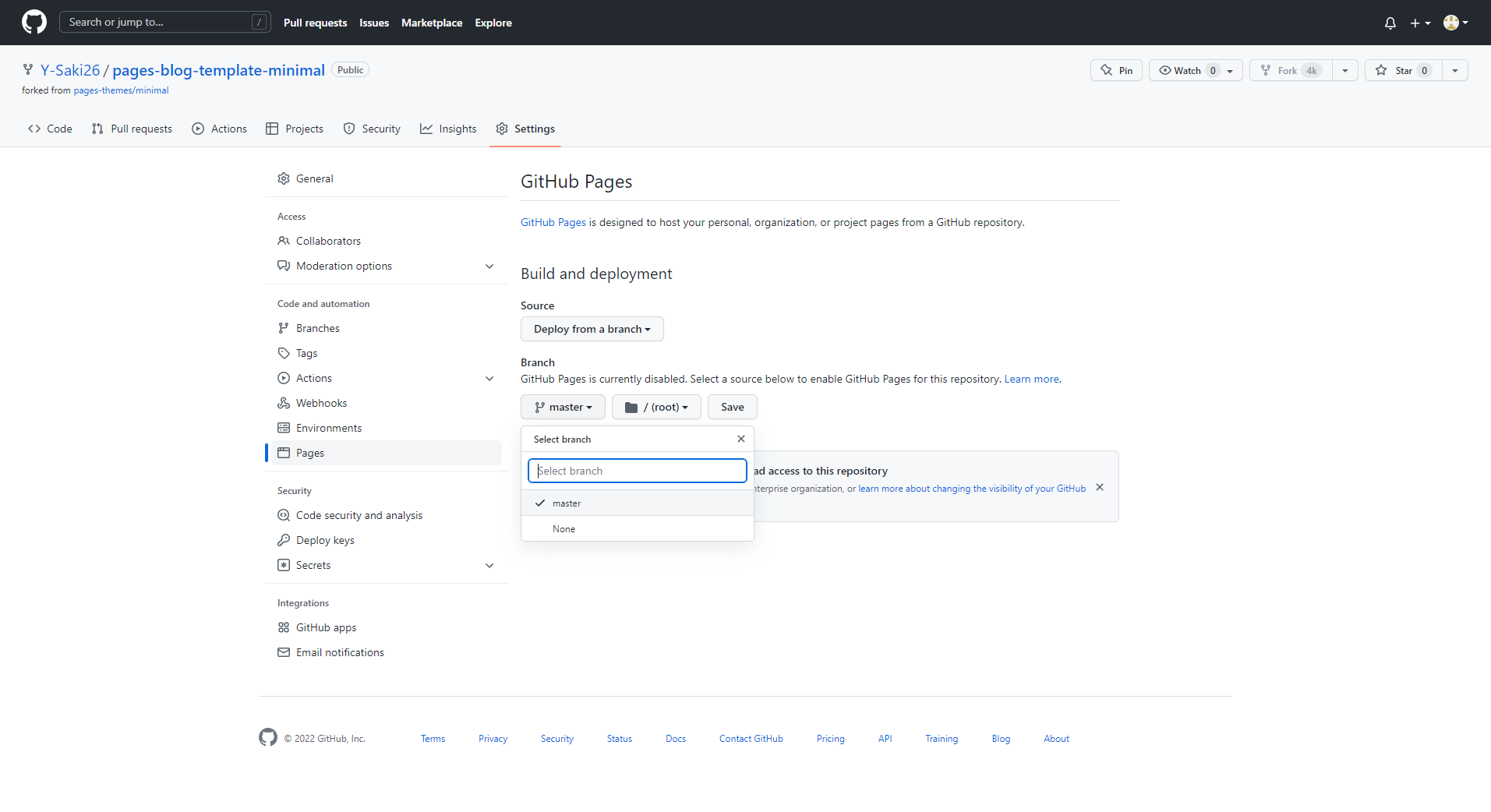
Task: Open the footer Status link
Action: (620, 739)
